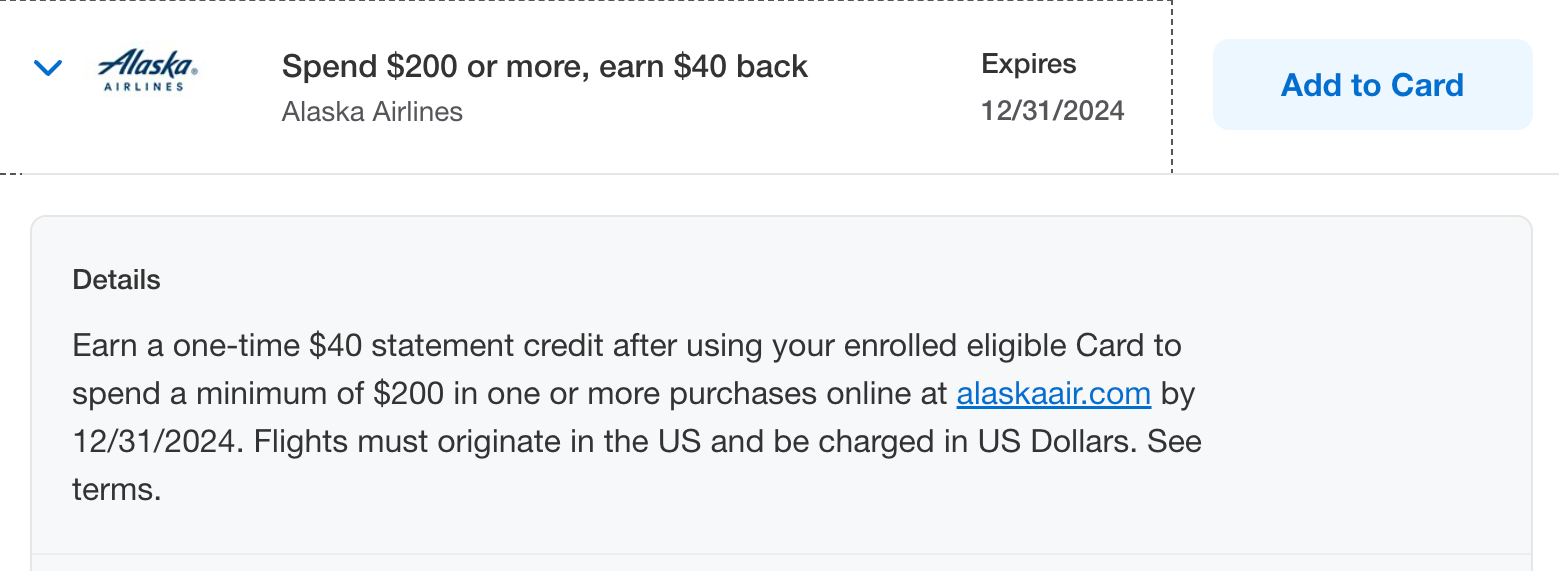This screenshot has height=571, width=1559.
Task: Click the 'Alaska Airlines' merchant name subtitle
Action: coord(372,112)
